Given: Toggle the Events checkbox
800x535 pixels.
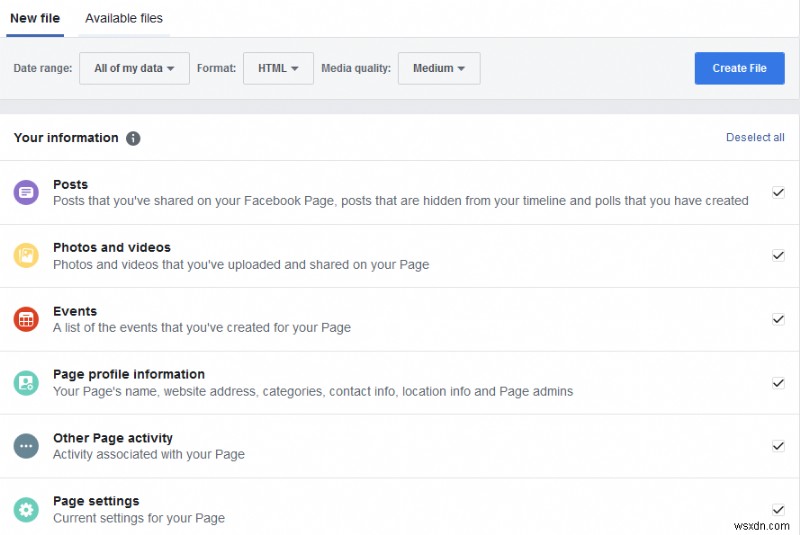Looking at the screenshot, I should [778, 319].
